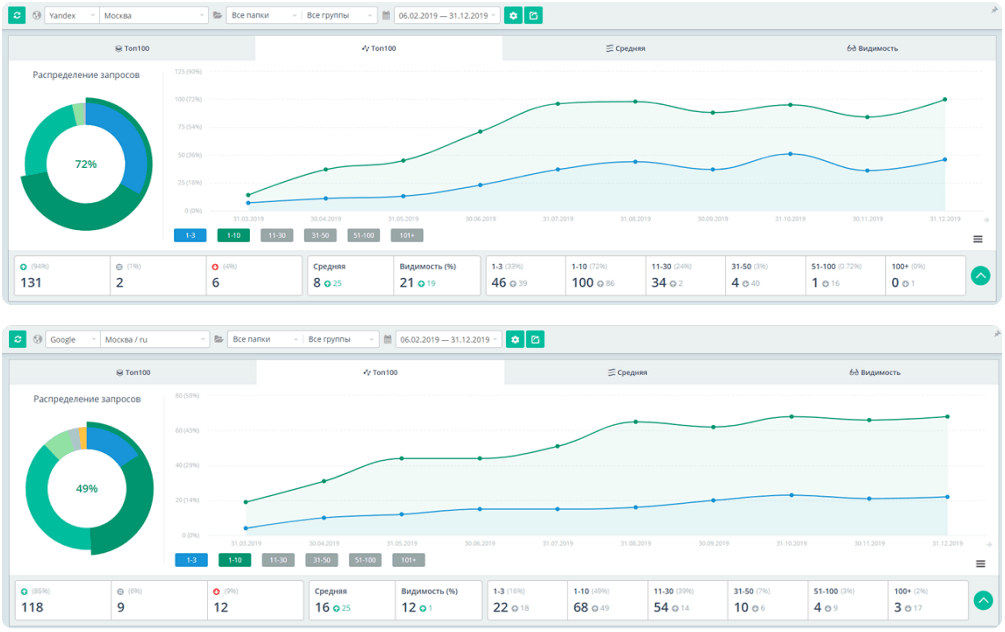The height and width of the screenshot is (632, 1005).
Task: Click Yandex improved queries count 131
Action: click(x=62, y=276)
